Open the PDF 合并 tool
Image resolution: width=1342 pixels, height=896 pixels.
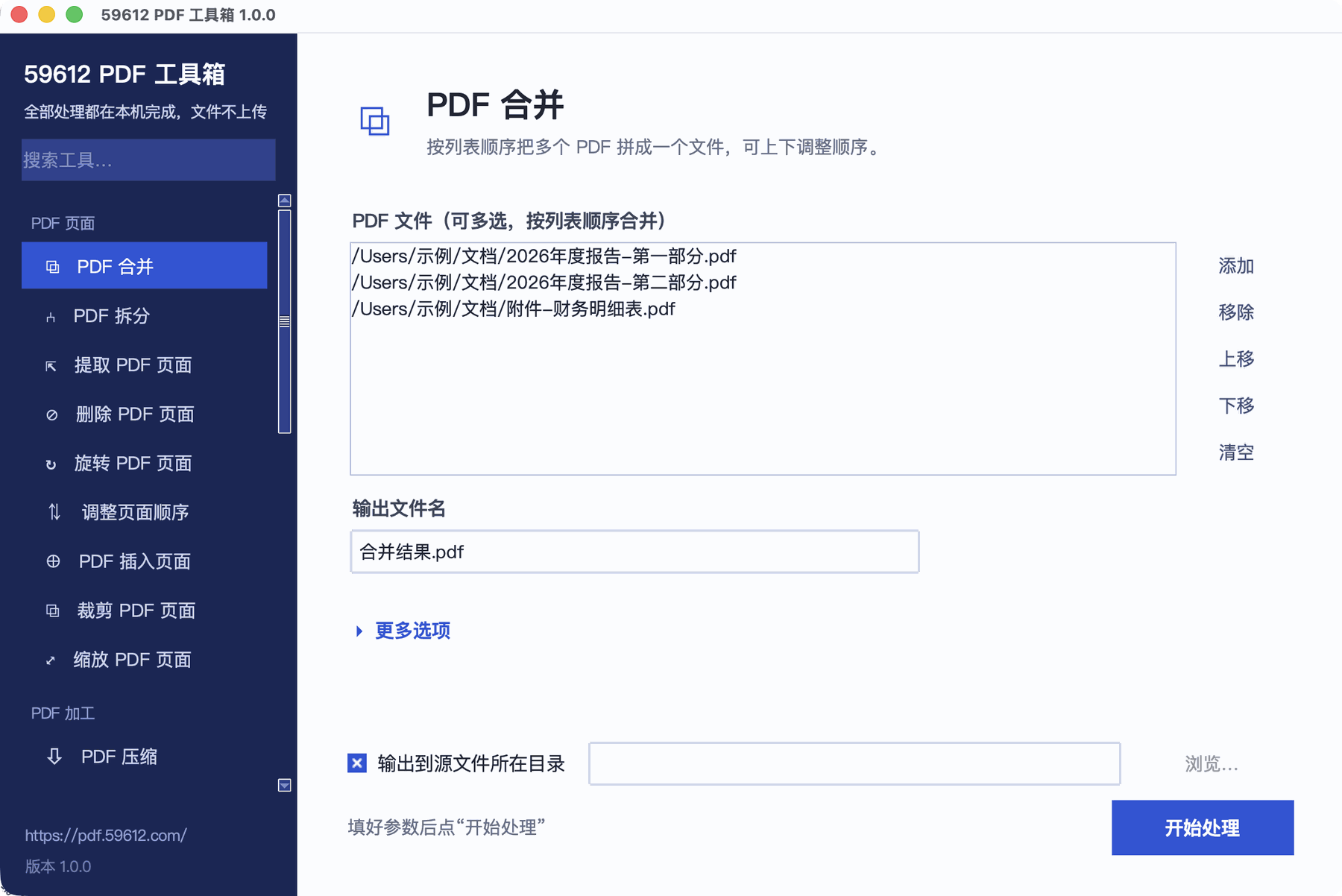click(145, 265)
